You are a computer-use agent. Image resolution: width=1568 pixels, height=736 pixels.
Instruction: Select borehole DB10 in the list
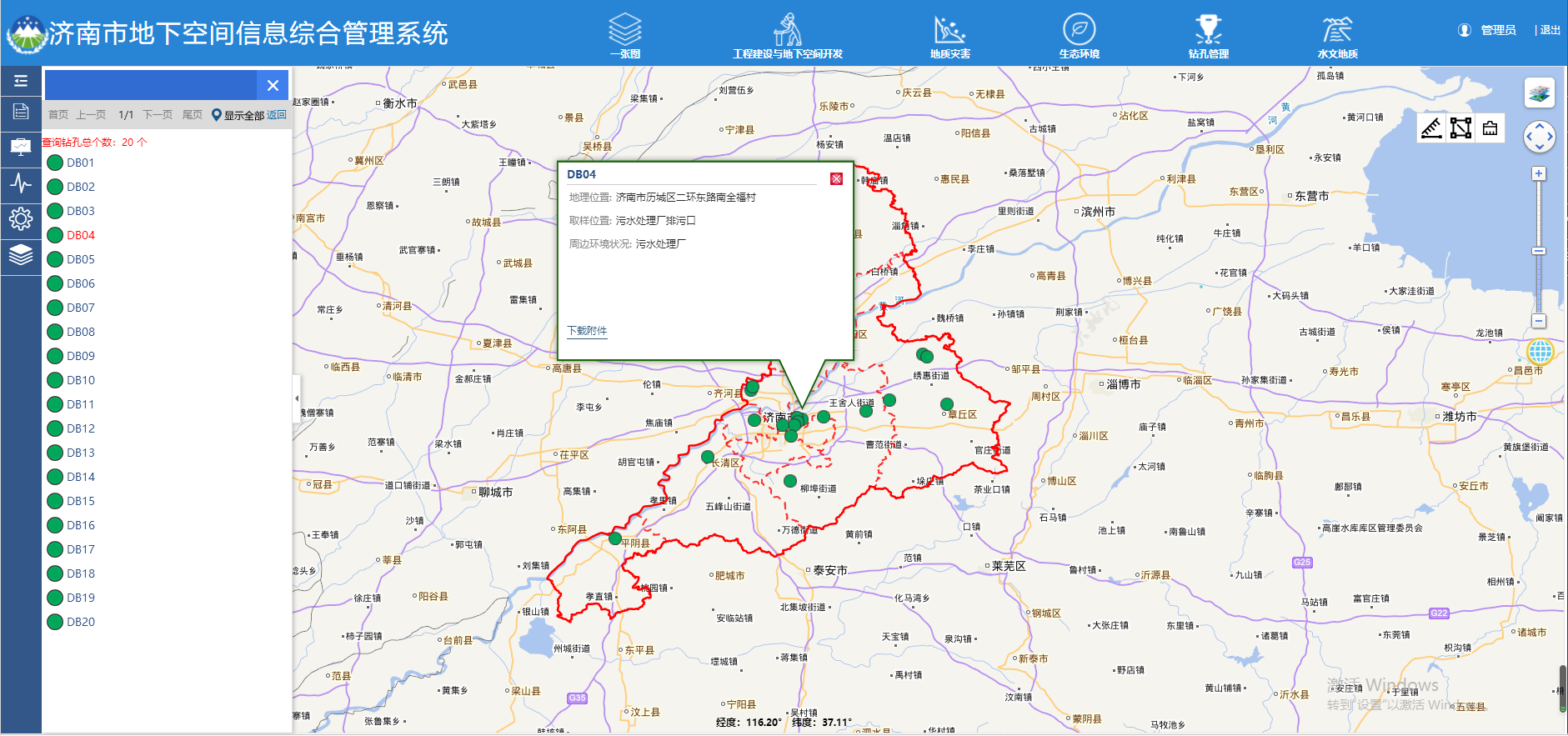pyautogui.click(x=80, y=380)
